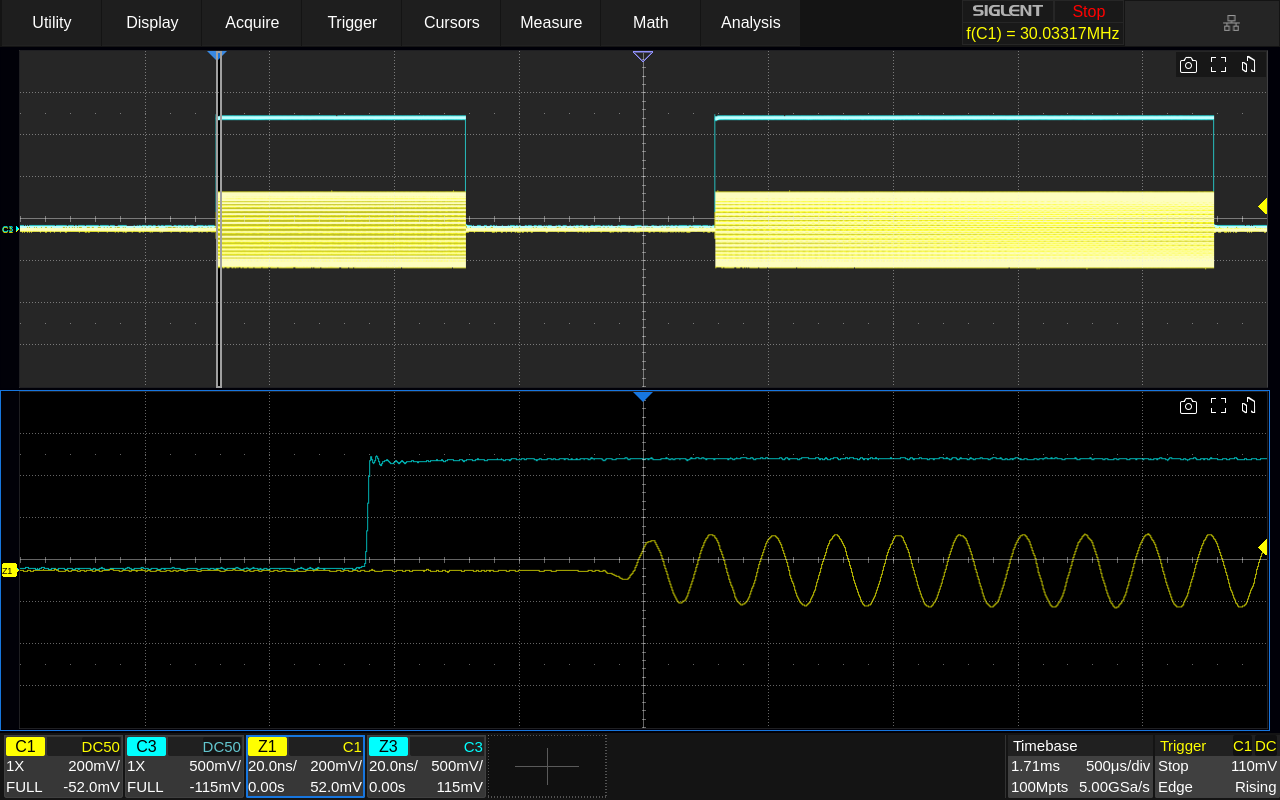Open the Trigger menu
This screenshot has height=800, width=1280.
352,22
